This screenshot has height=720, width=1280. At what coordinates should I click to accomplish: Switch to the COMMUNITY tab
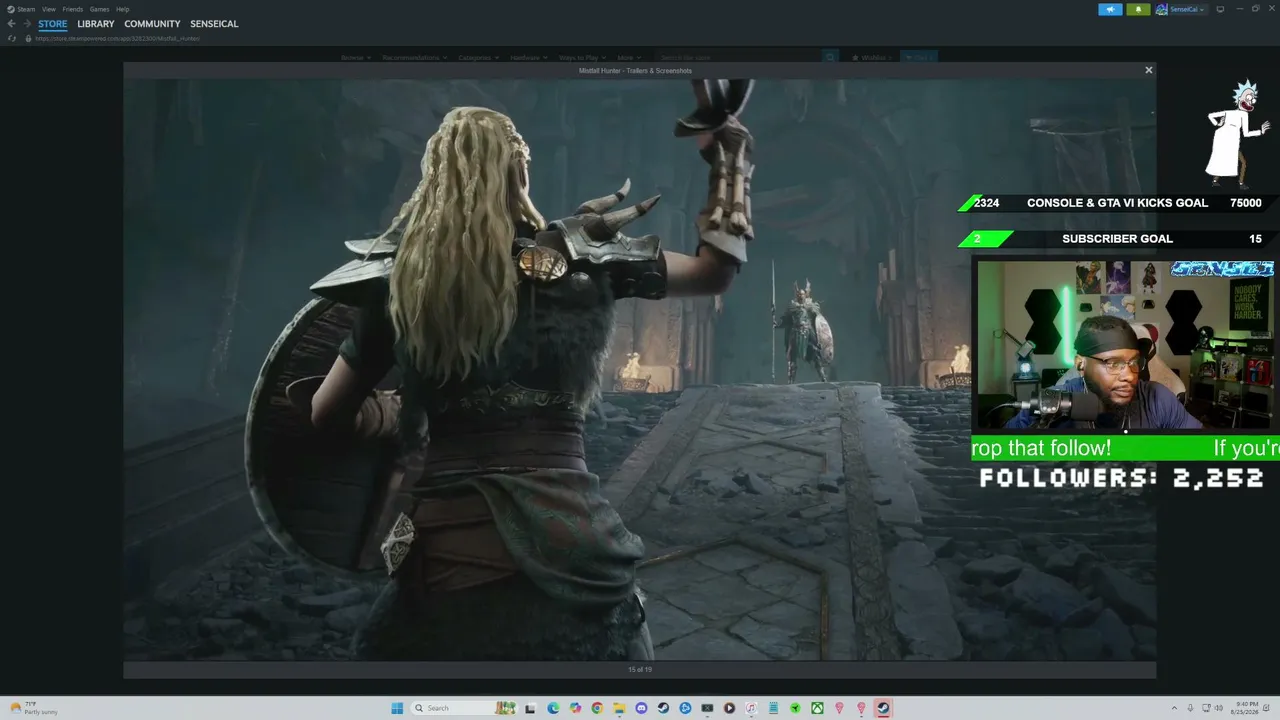click(152, 24)
